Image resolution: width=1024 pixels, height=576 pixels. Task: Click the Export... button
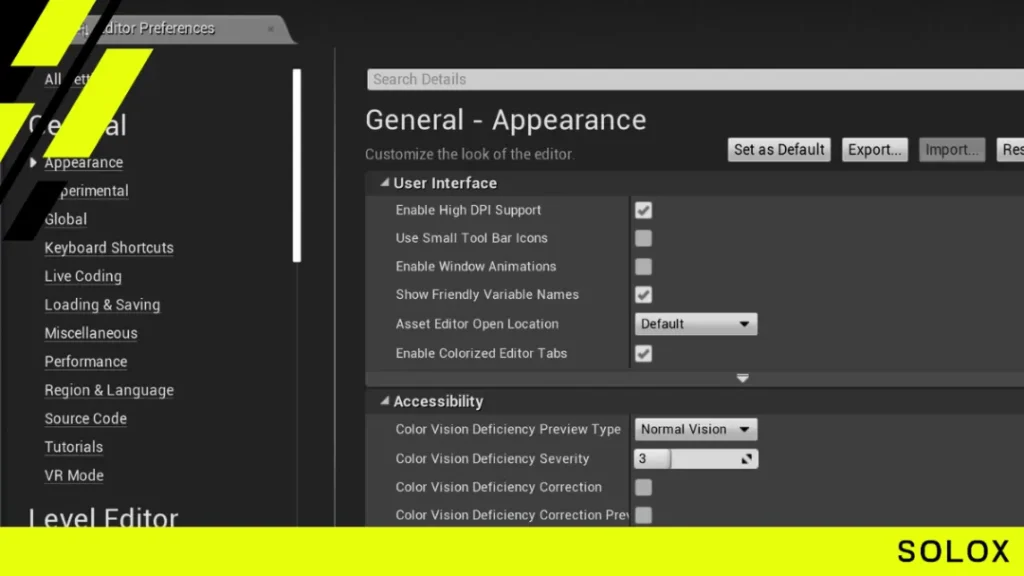click(874, 150)
